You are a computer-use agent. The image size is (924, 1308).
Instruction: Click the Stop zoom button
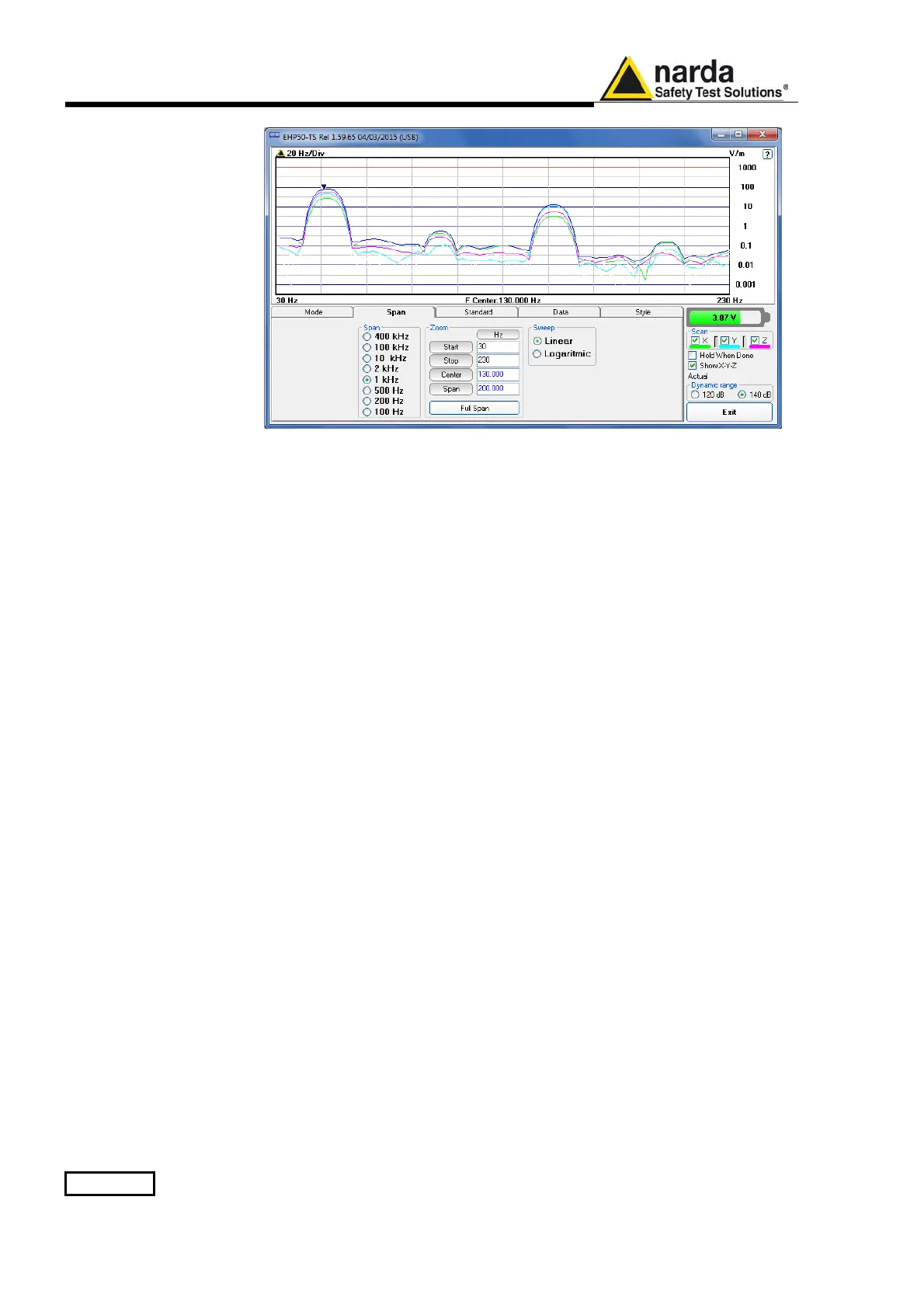point(451,361)
